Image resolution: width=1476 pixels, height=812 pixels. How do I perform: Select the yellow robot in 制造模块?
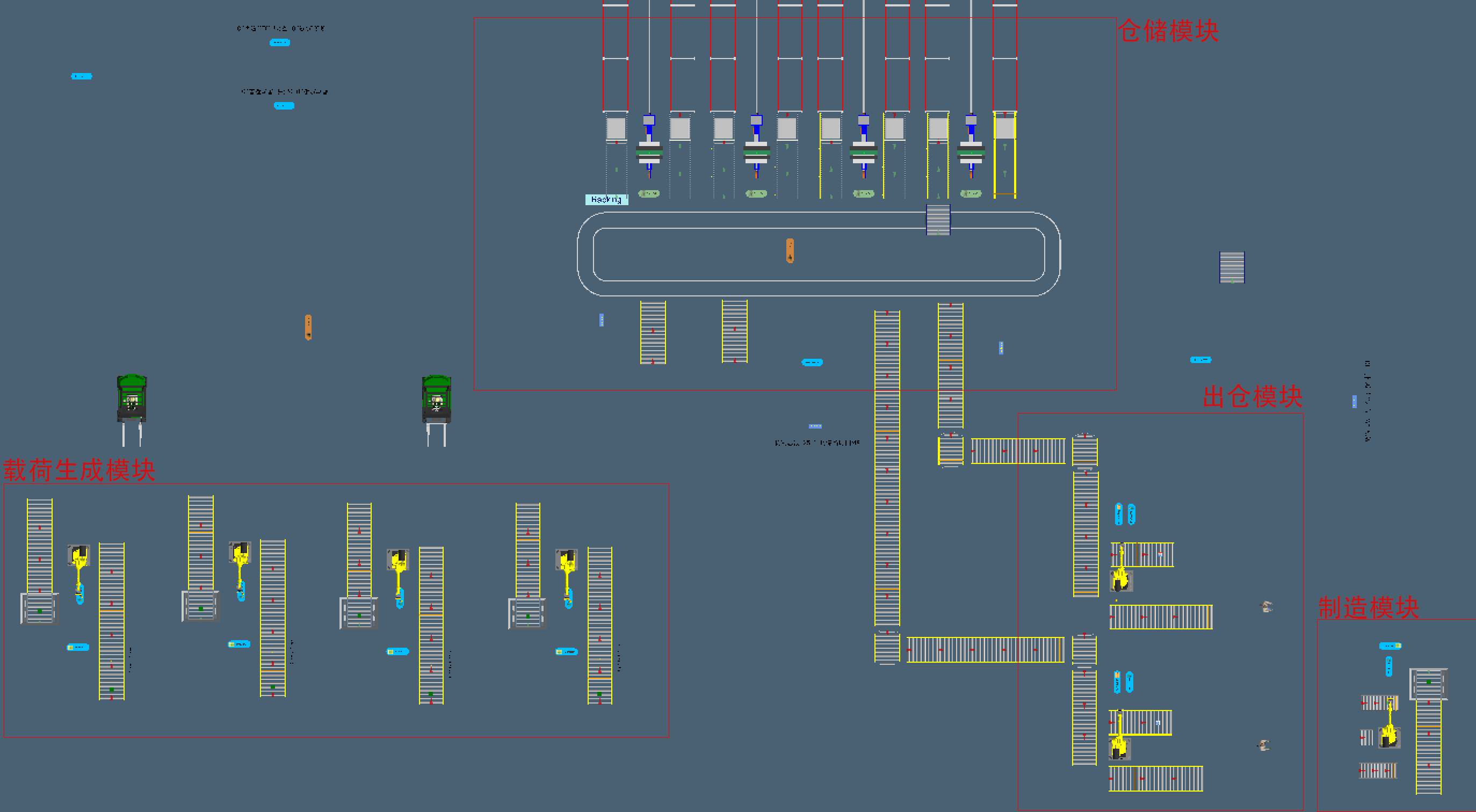click(1389, 734)
